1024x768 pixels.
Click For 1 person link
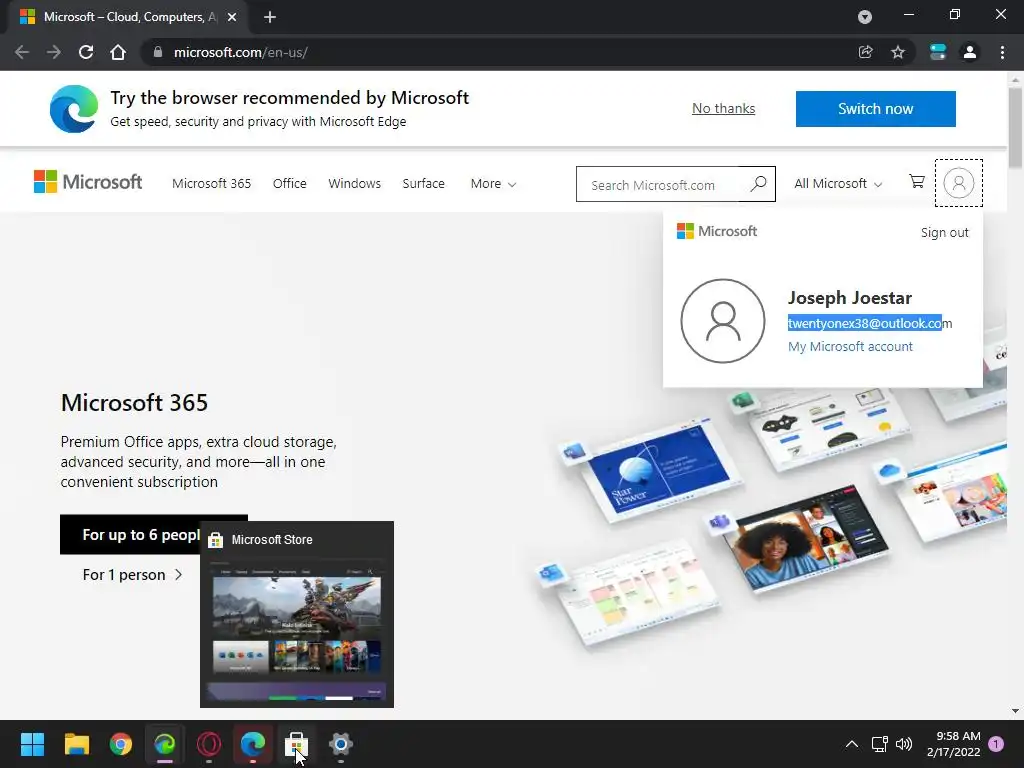click(x=133, y=575)
